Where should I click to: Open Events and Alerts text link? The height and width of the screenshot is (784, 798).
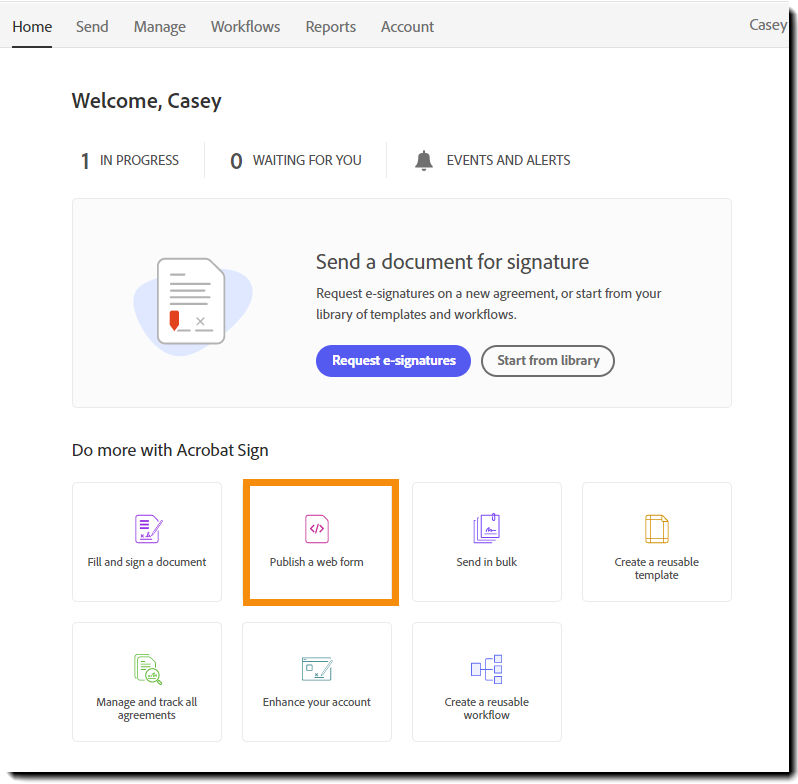click(508, 160)
